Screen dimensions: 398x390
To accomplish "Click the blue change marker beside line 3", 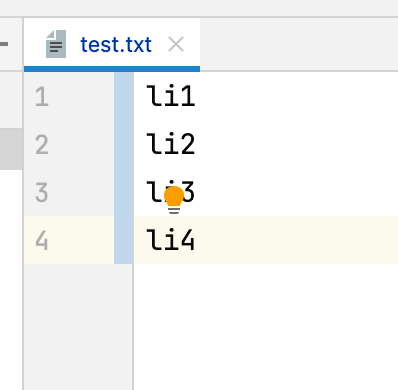I will click(123, 192).
